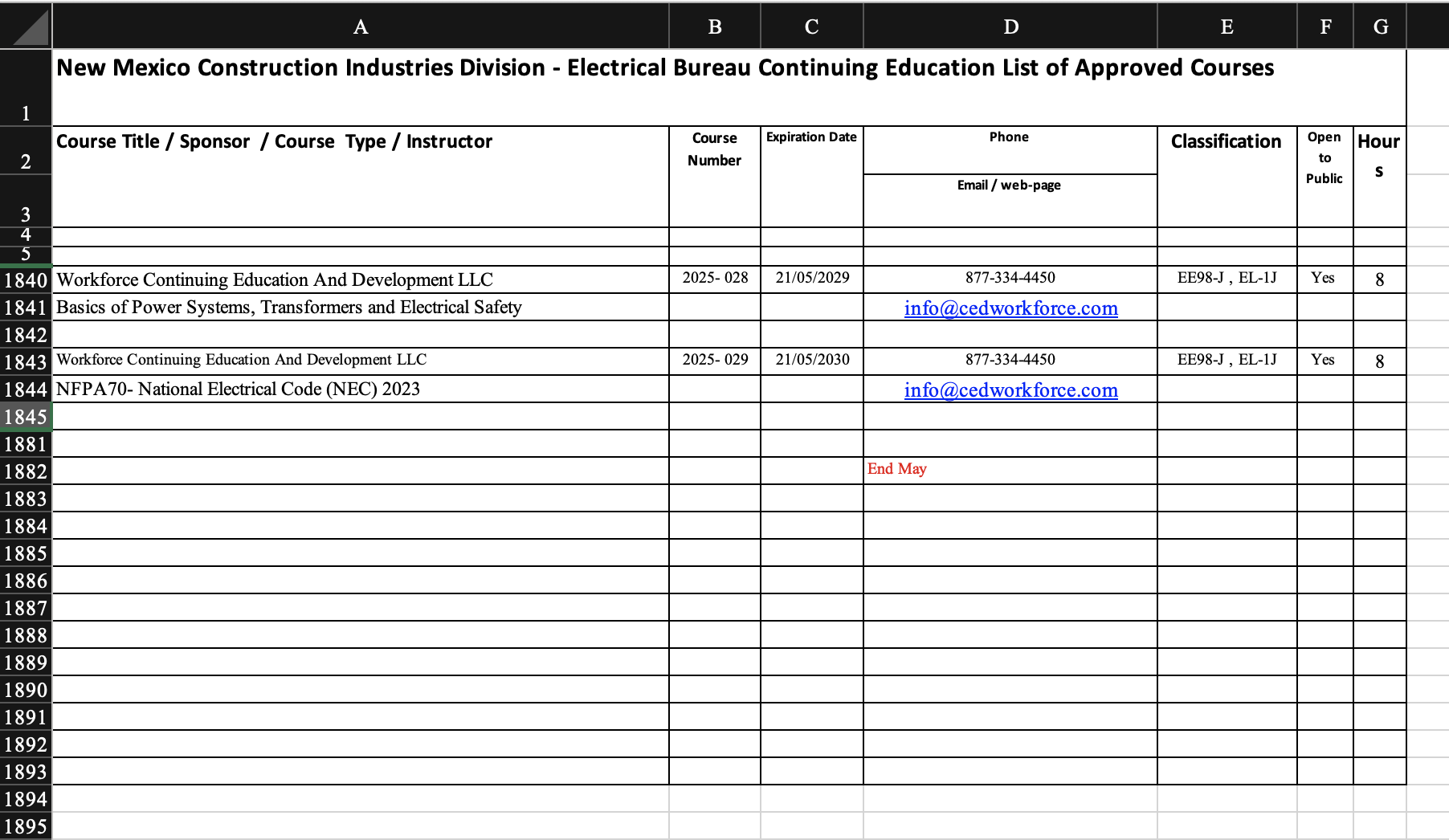Select course number cell '2025- 028'
This screenshot has height=840, width=1449.
tap(715, 279)
